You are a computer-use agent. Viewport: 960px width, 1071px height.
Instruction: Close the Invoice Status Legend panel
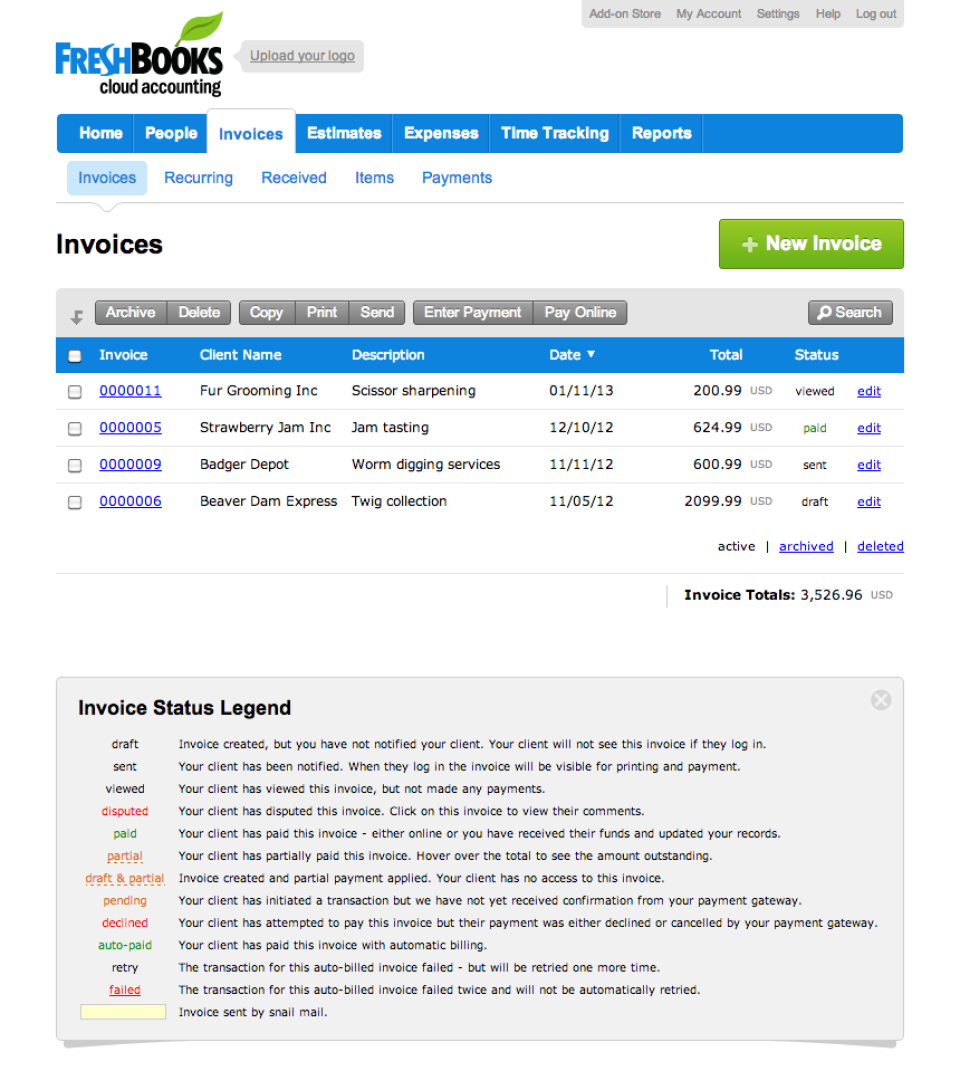tap(881, 700)
